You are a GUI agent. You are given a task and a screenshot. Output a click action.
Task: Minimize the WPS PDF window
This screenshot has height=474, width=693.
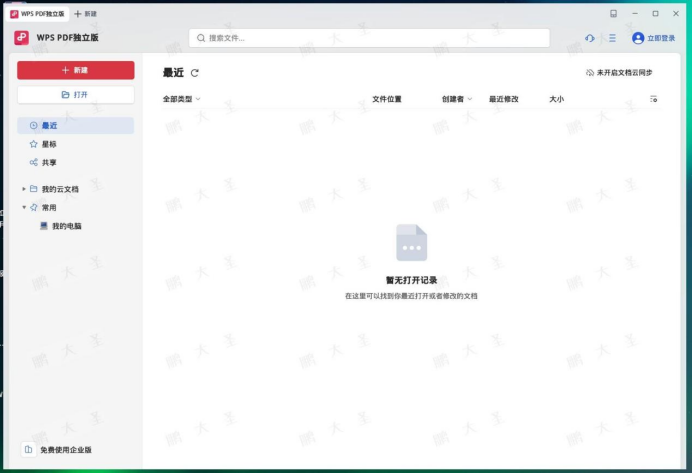click(635, 14)
